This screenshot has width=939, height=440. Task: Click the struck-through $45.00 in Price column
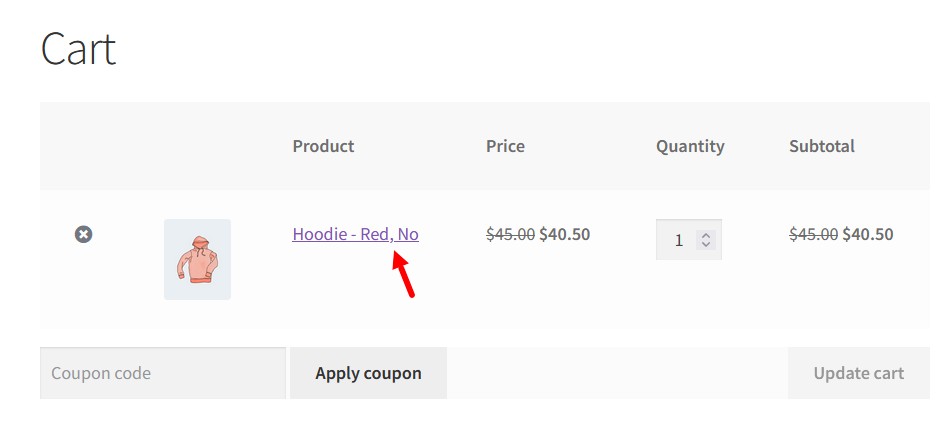[x=510, y=234]
